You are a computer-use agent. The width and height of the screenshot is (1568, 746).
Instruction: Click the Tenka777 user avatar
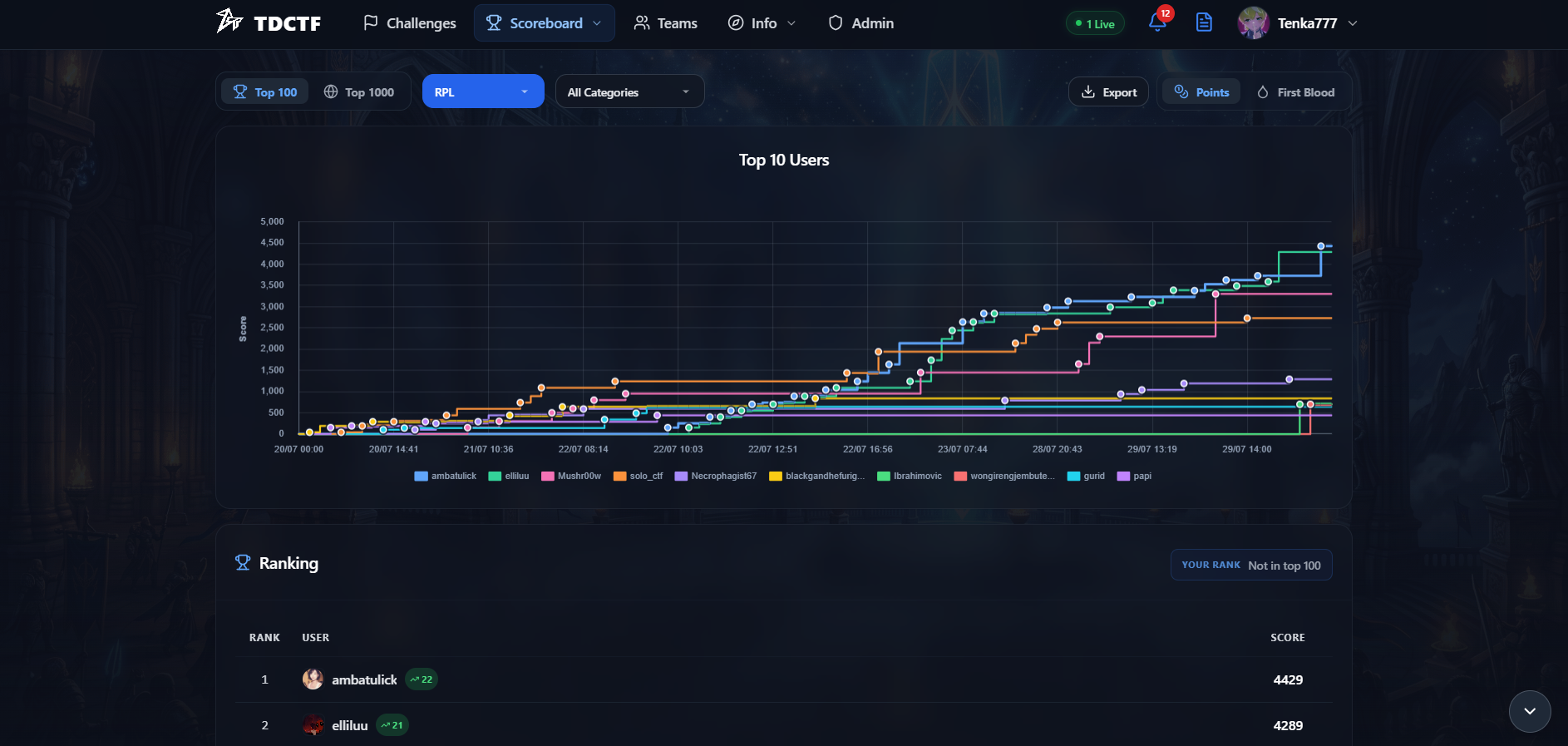point(1253,23)
